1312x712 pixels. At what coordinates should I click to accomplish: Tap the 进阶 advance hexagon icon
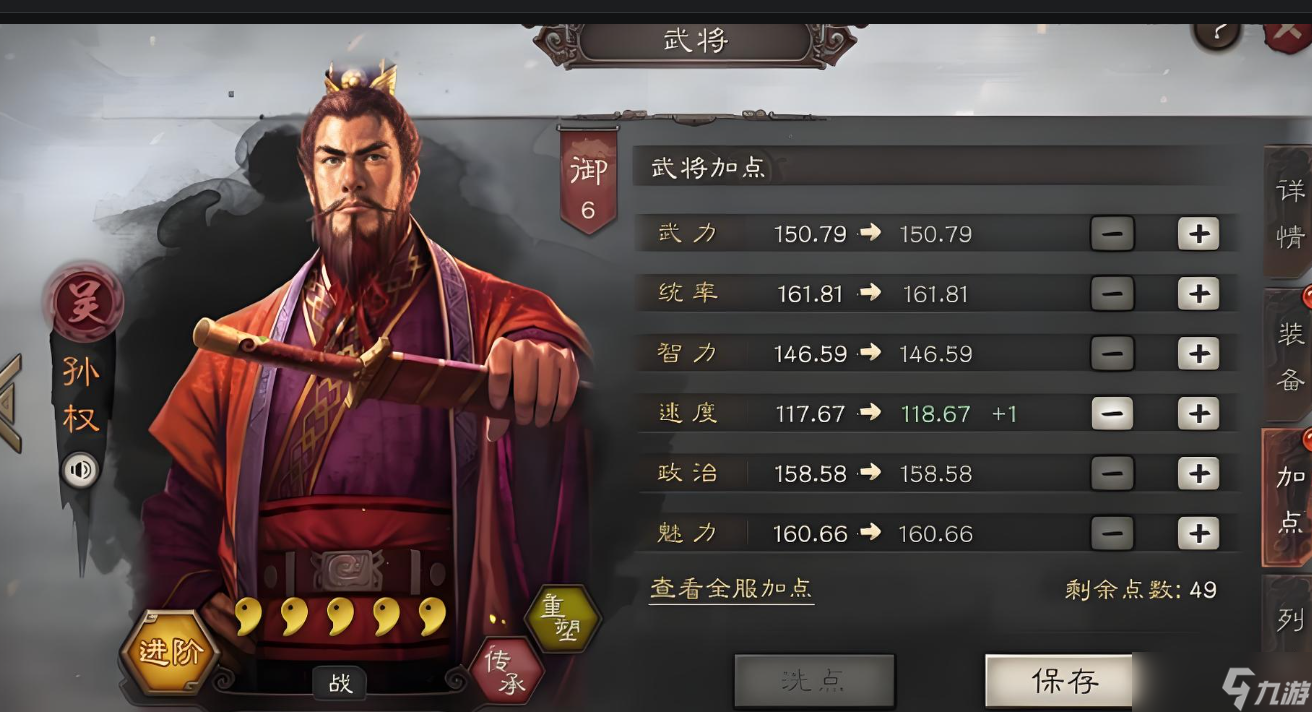[x=169, y=654]
